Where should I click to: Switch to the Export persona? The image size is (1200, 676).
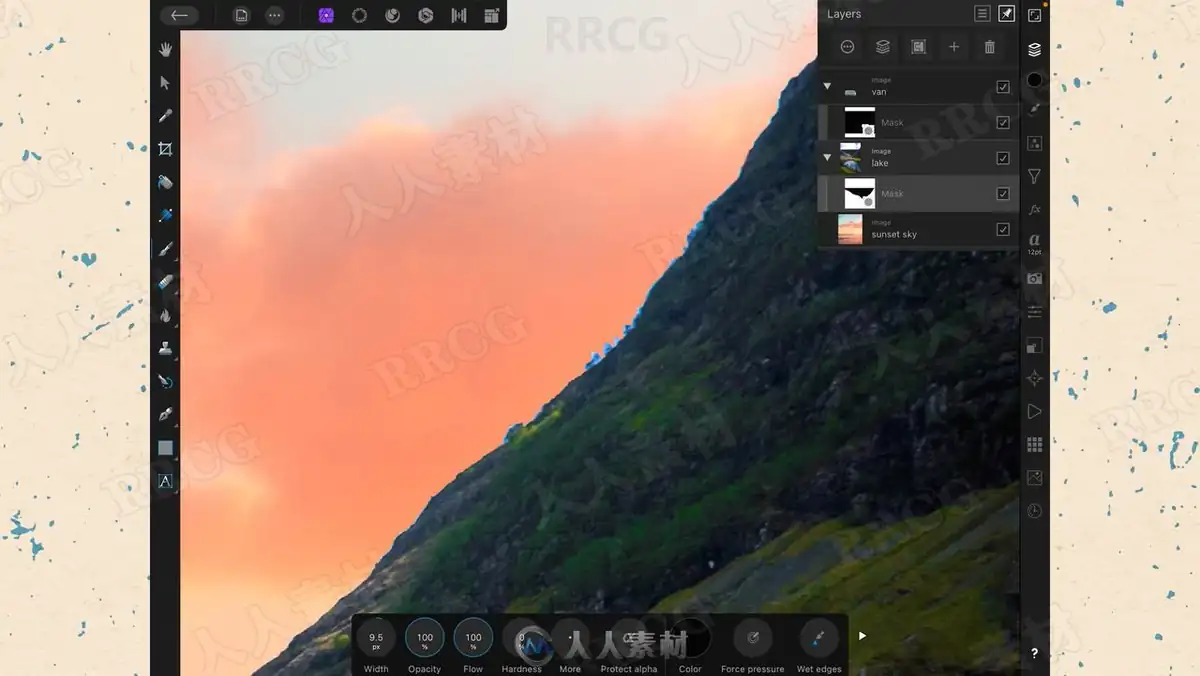tap(491, 15)
